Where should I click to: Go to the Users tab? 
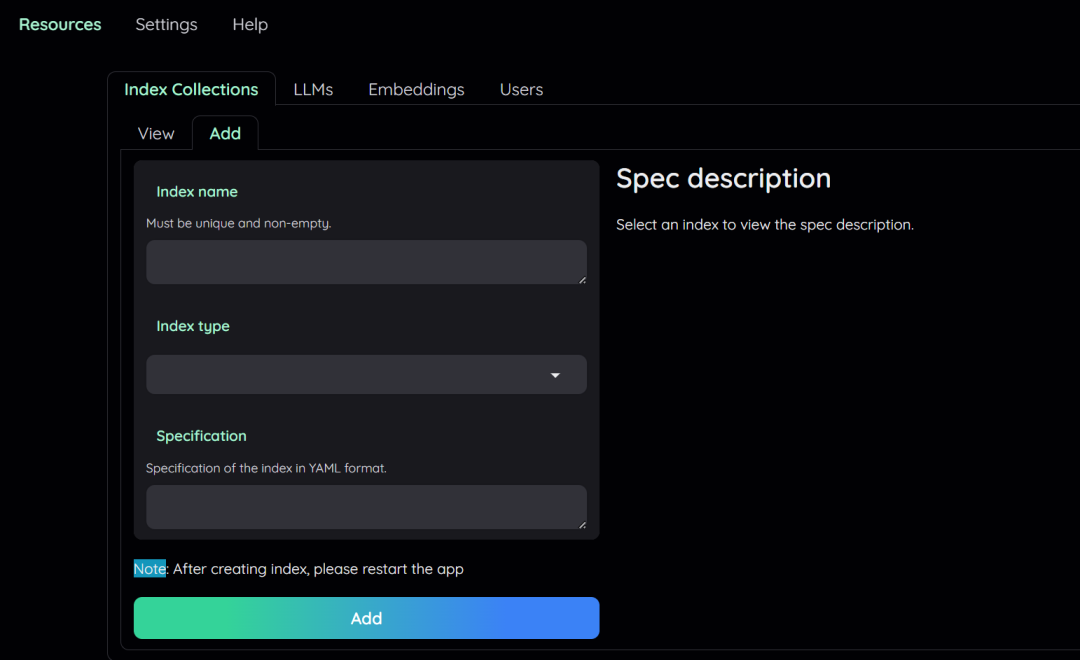click(521, 90)
